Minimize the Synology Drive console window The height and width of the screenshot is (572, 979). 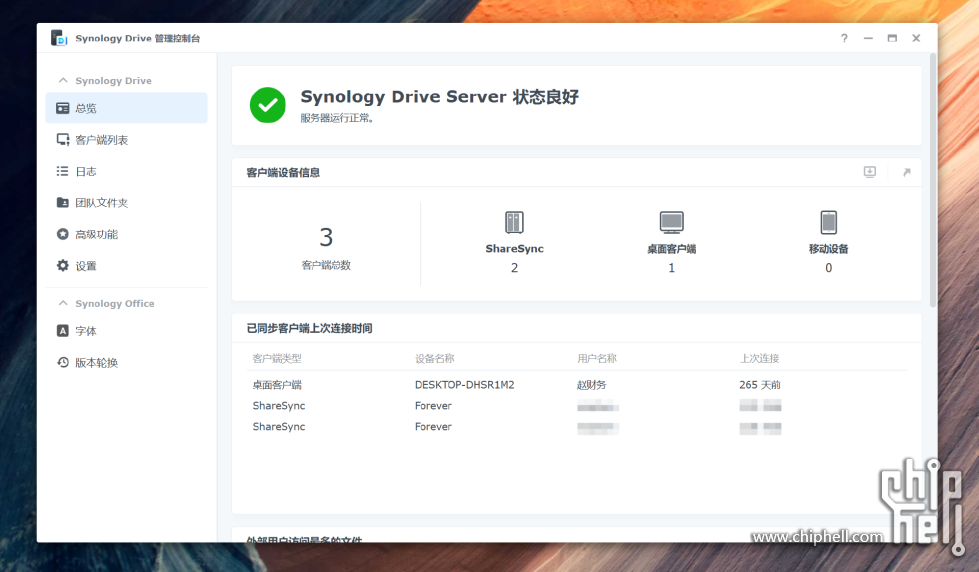[868, 38]
